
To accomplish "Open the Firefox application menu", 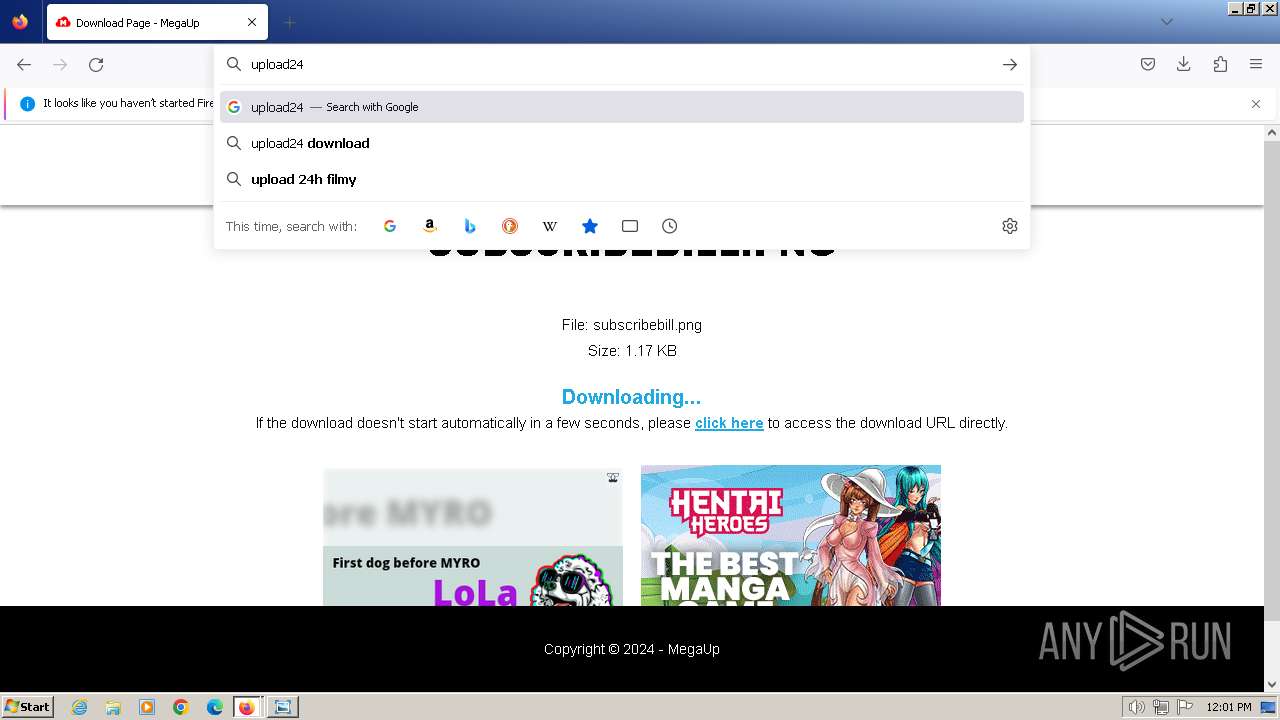I will pyautogui.click(x=1256, y=64).
